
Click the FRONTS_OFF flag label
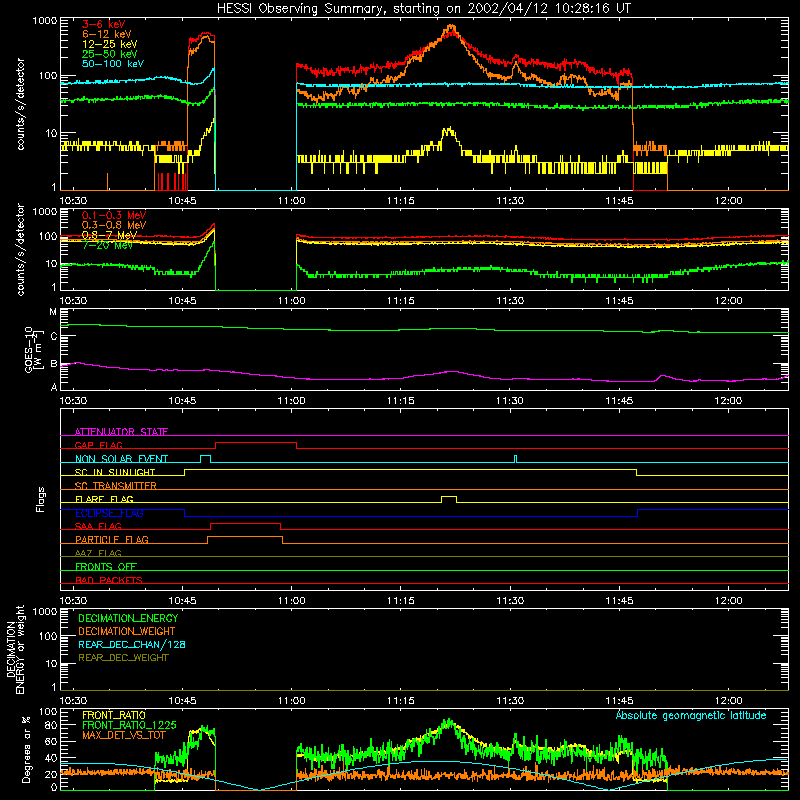pyautogui.click(x=106, y=566)
